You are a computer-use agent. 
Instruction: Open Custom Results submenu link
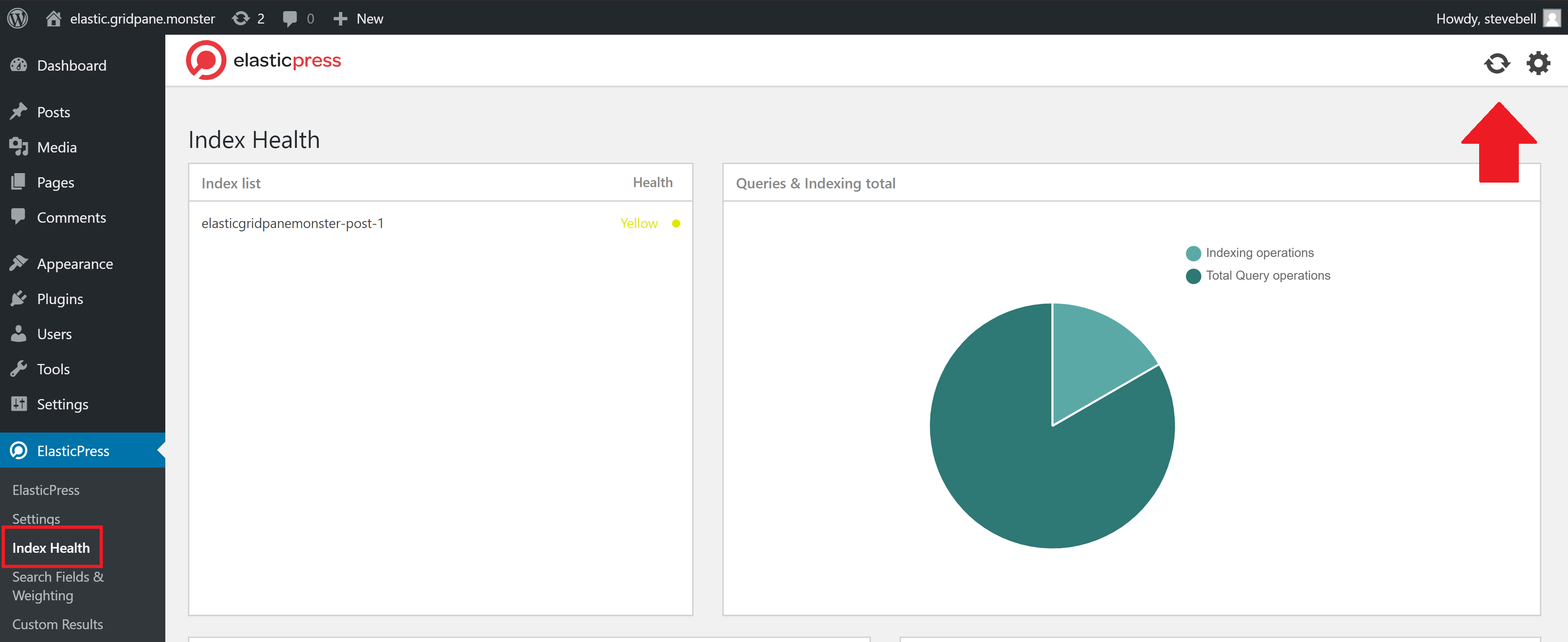57,624
